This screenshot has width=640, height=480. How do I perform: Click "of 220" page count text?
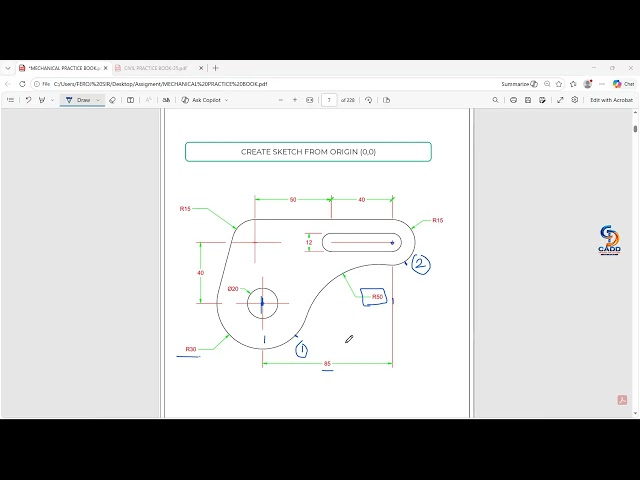pos(348,100)
